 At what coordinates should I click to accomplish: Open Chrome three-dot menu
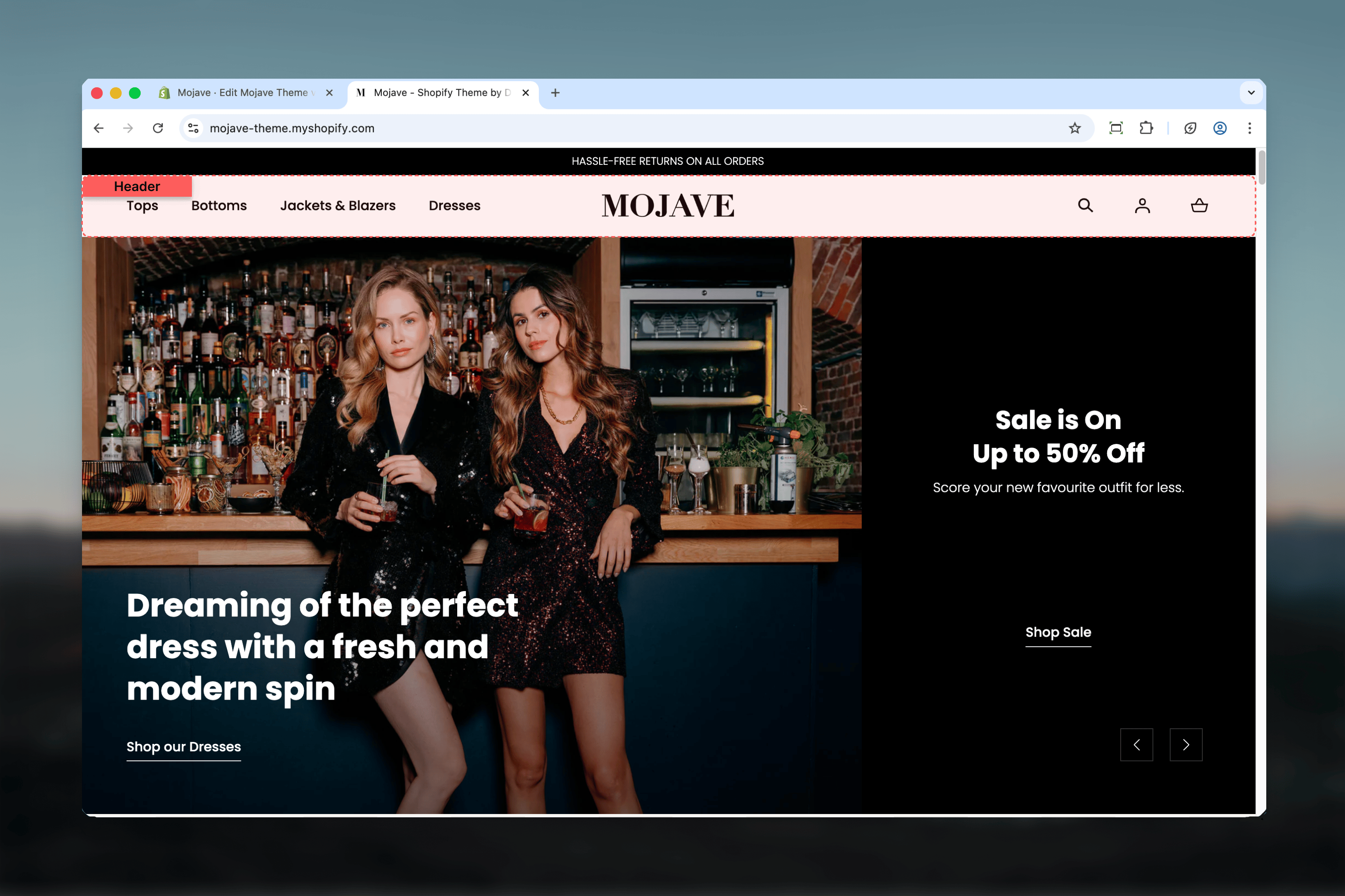coord(1249,128)
